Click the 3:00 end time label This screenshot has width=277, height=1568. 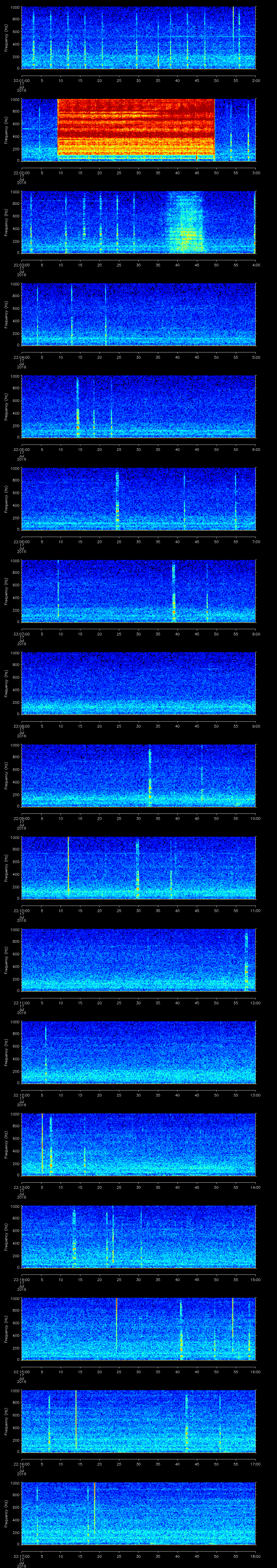256,173
